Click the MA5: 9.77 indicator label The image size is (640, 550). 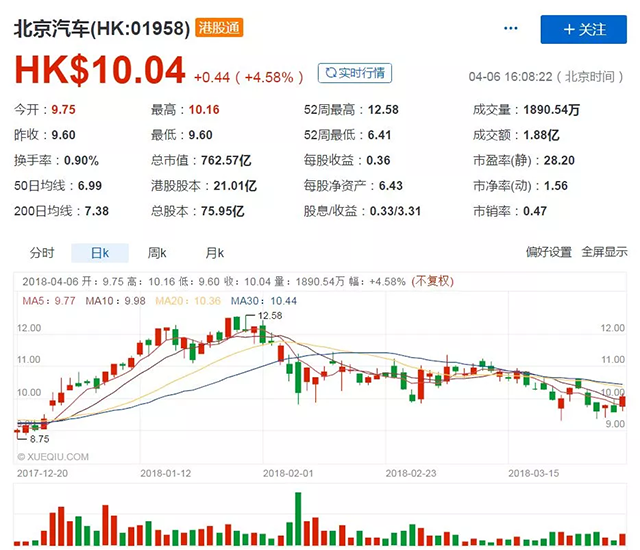[49, 301]
